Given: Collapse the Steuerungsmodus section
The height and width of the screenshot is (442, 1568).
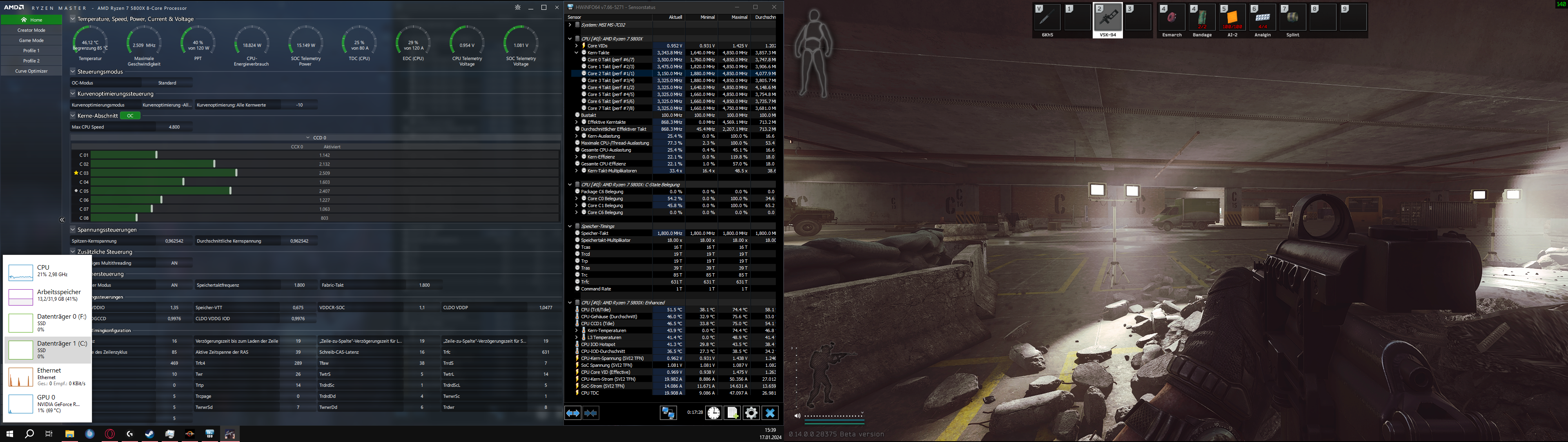Looking at the screenshot, I should click(73, 72).
